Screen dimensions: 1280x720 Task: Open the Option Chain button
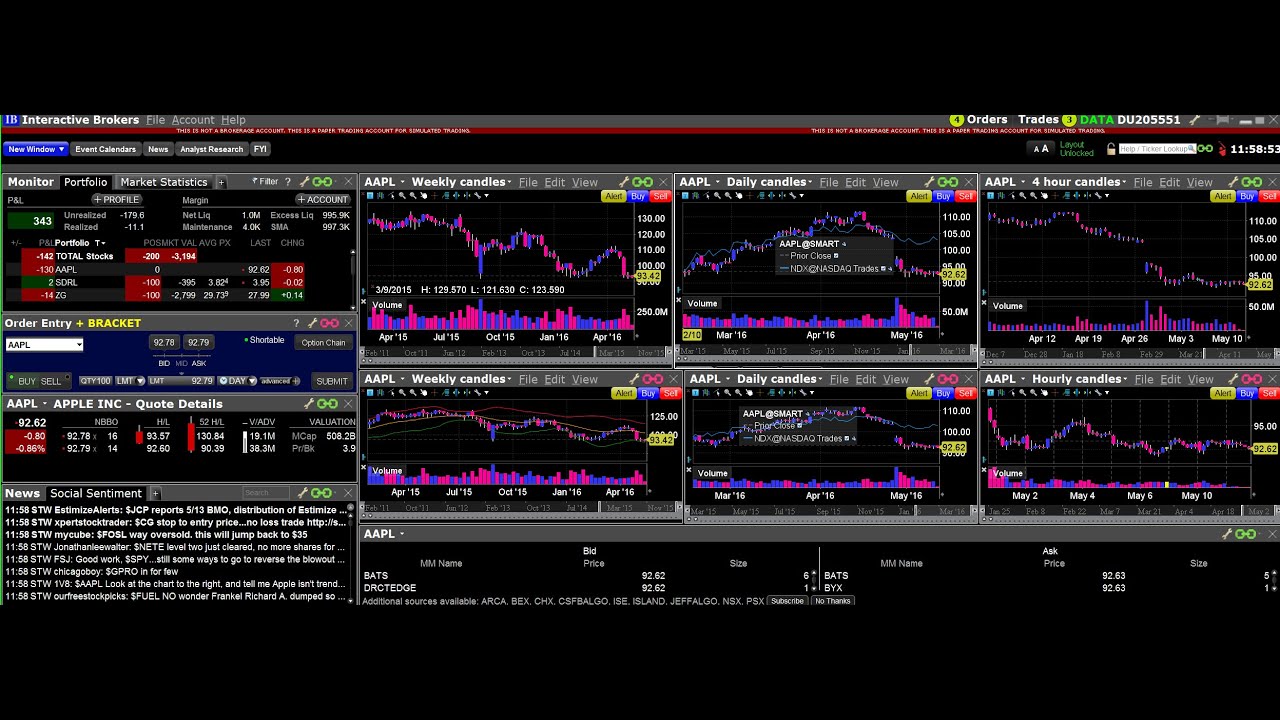[x=323, y=343]
